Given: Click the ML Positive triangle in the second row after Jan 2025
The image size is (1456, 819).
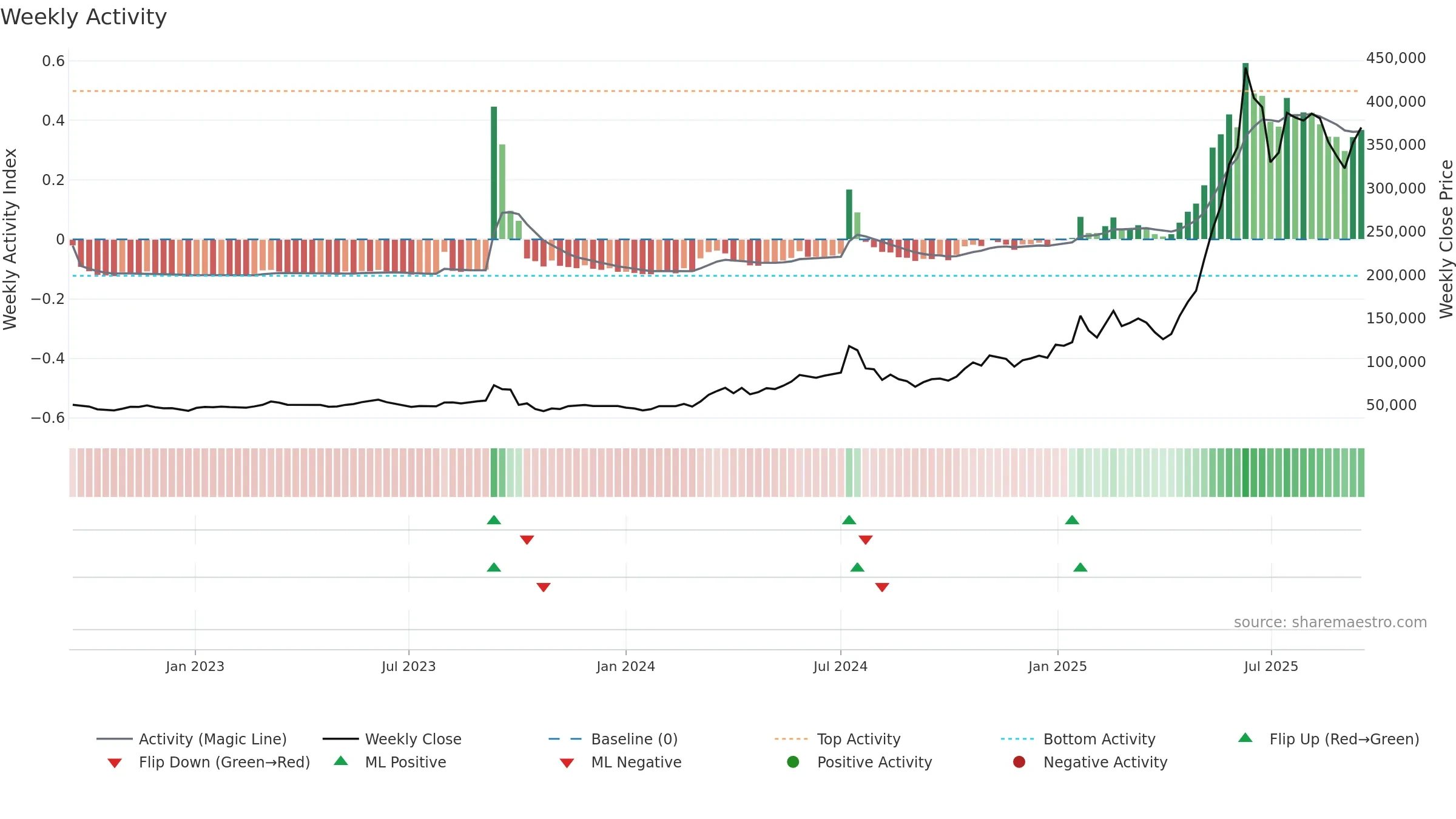Looking at the screenshot, I should 1080,567.
